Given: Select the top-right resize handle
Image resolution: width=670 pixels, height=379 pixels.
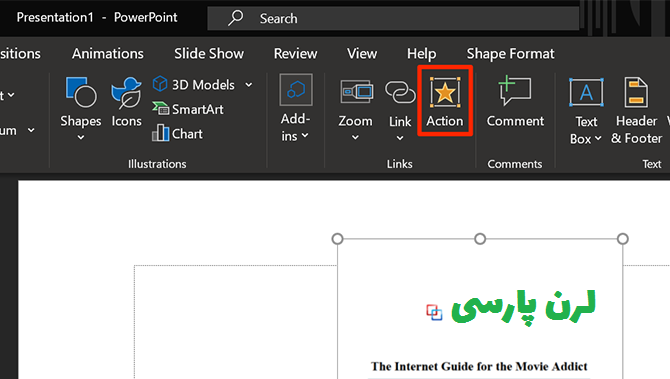Looking at the screenshot, I should [x=623, y=239].
